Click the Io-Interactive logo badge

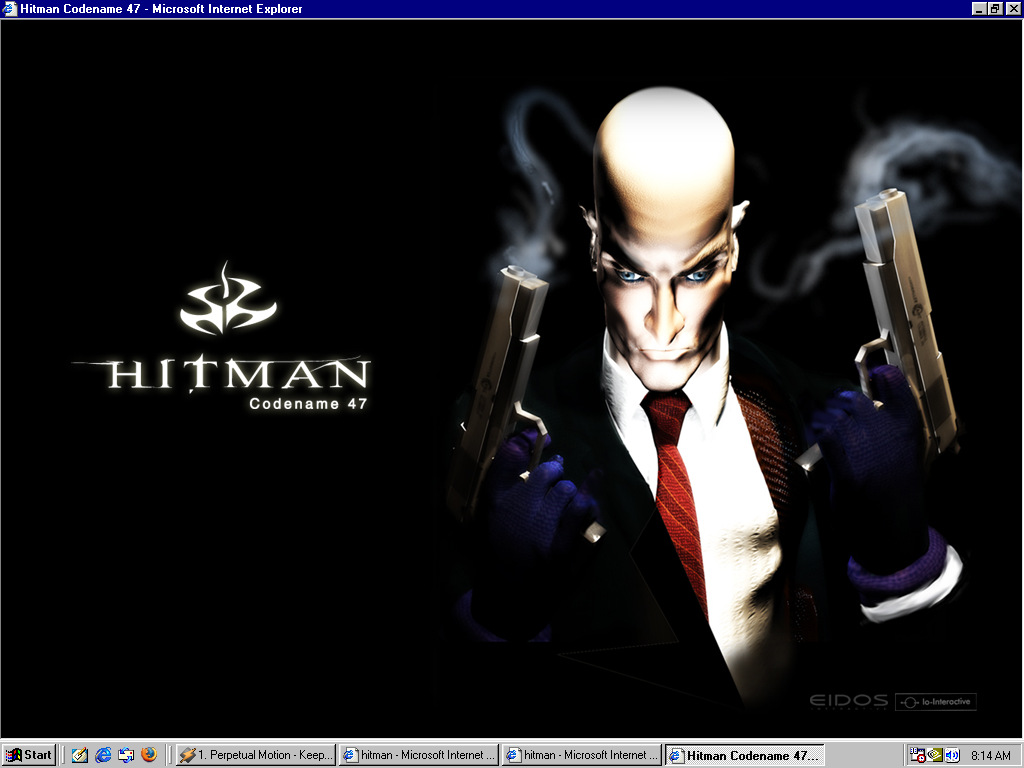click(x=935, y=701)
